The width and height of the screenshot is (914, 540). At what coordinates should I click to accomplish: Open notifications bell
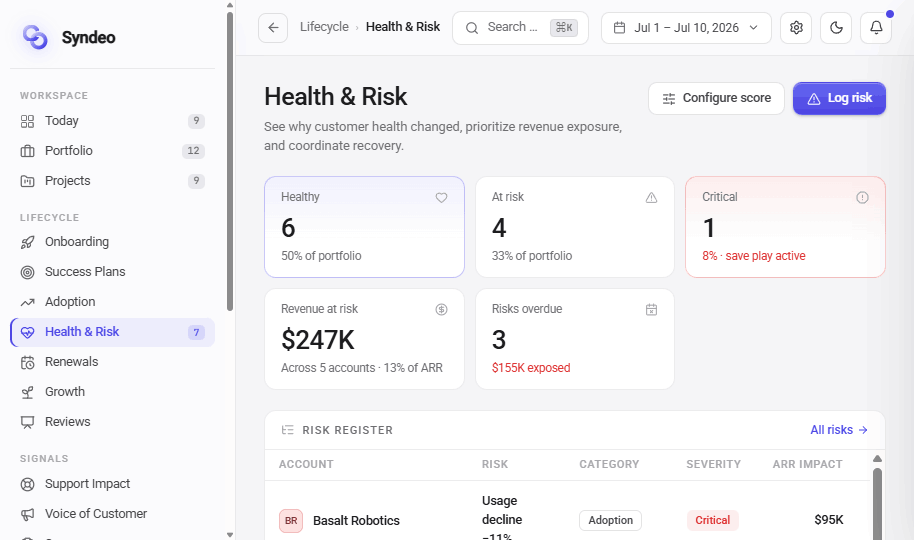876,27
